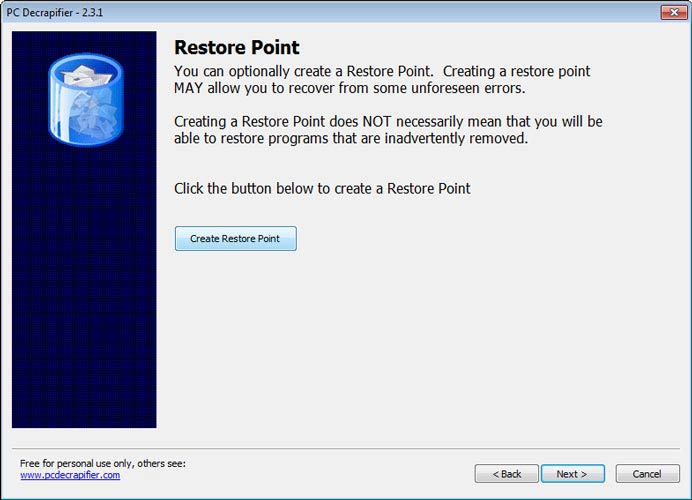Click the recycle bin logo image
692x500 pixels.
86,99
